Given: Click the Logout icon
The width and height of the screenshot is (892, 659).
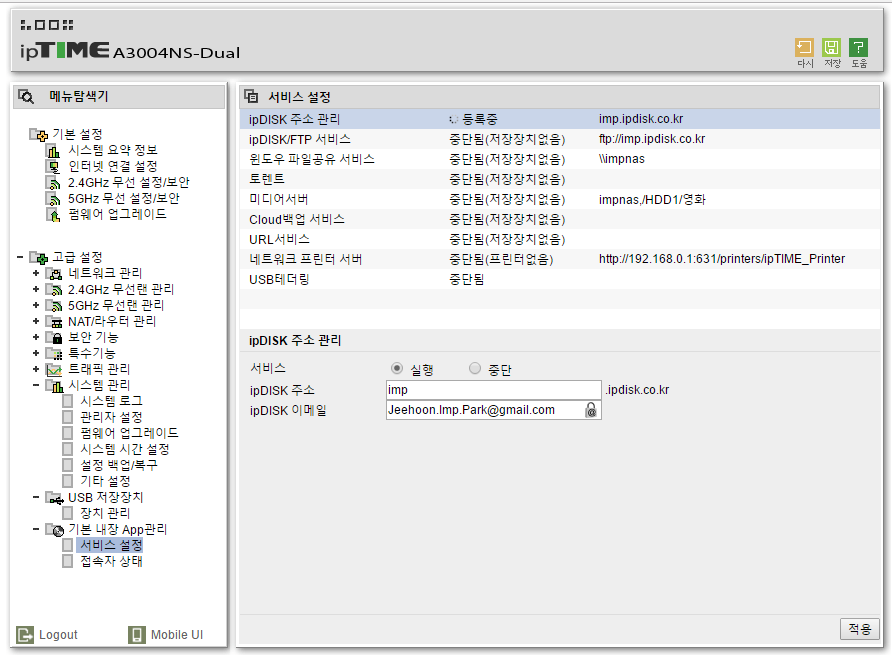Looking at the screenshot, I should (25, 635).
